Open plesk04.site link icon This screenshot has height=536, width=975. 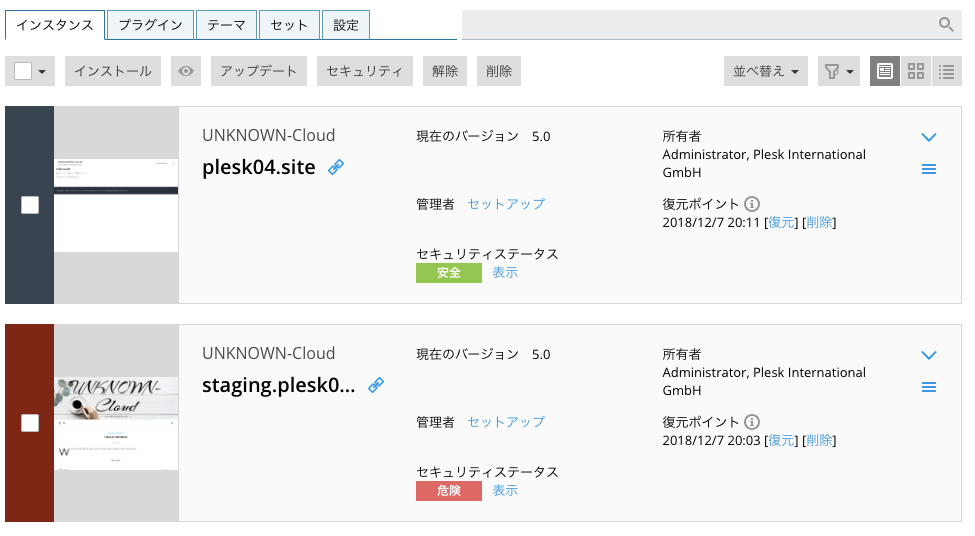coord(336,167)
